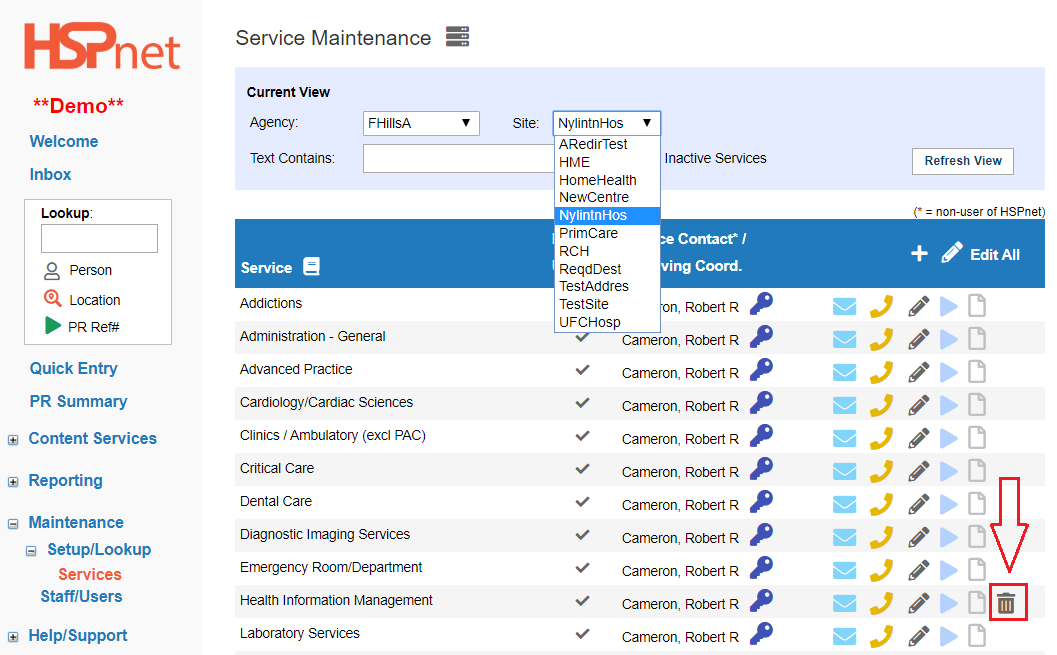Click the Service column header

266,268
